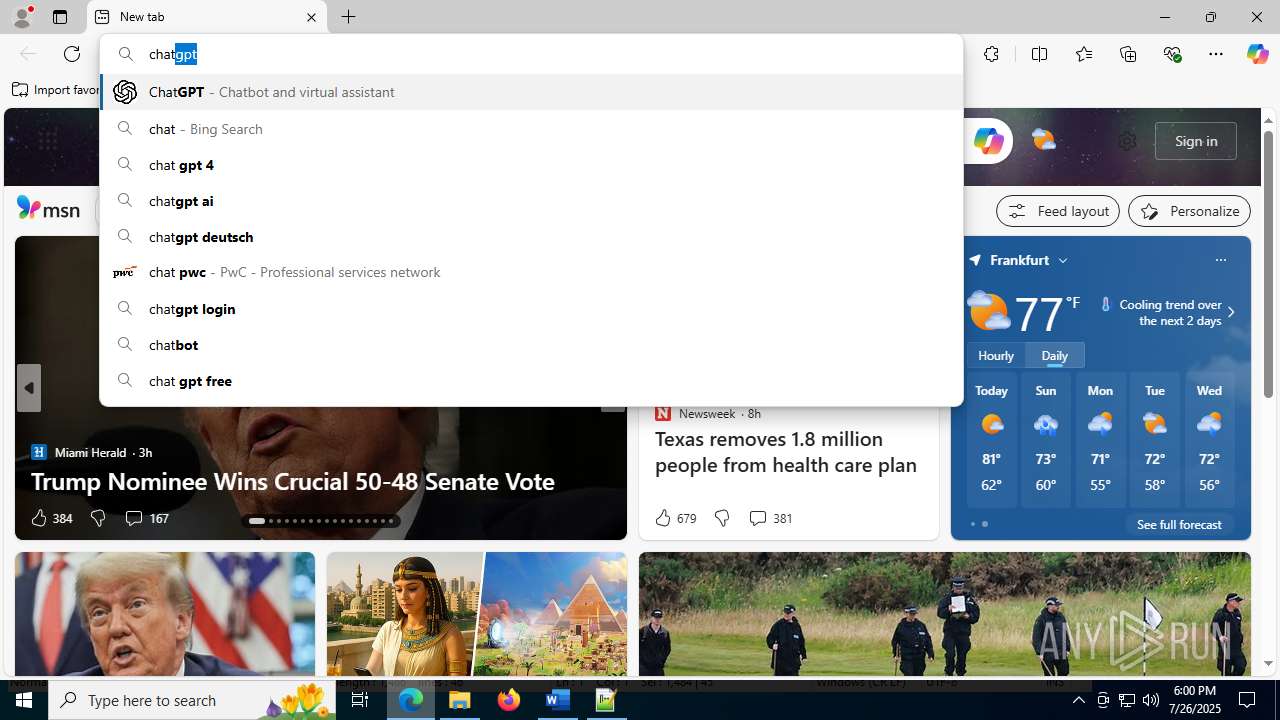Viewport: 1280px width, 720px height.
Task: Open the police officers field photo story
Action: [x=944, y=615]
